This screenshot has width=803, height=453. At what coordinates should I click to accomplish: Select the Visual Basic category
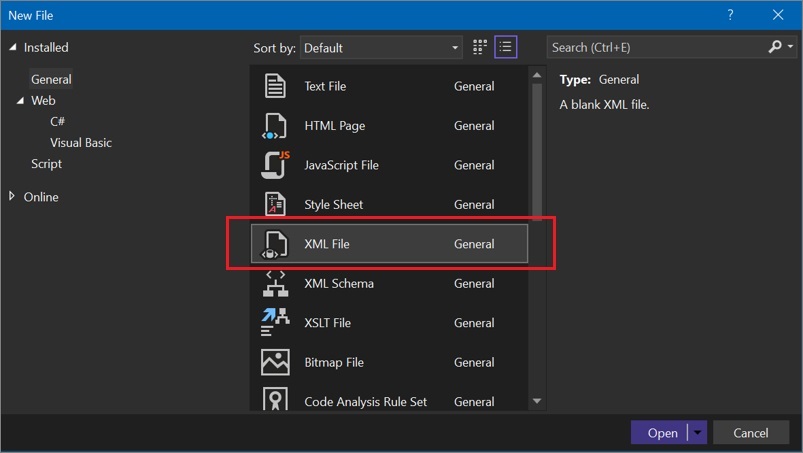tap(81, 143)
